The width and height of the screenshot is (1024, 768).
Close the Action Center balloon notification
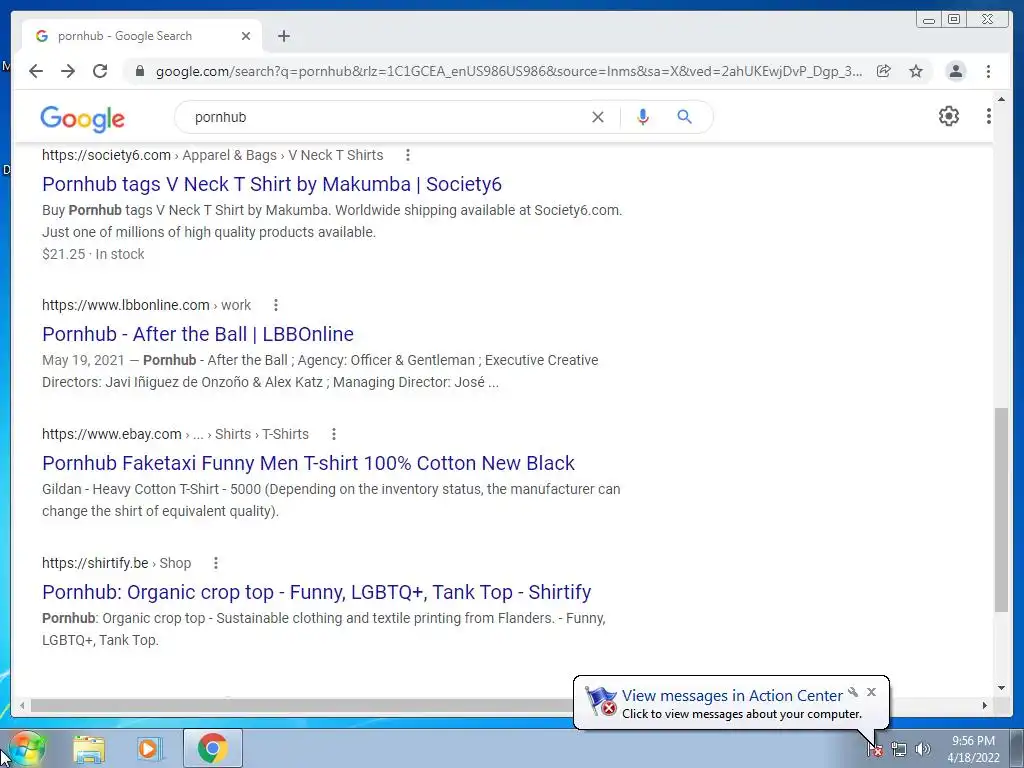[x=871, y=692]
